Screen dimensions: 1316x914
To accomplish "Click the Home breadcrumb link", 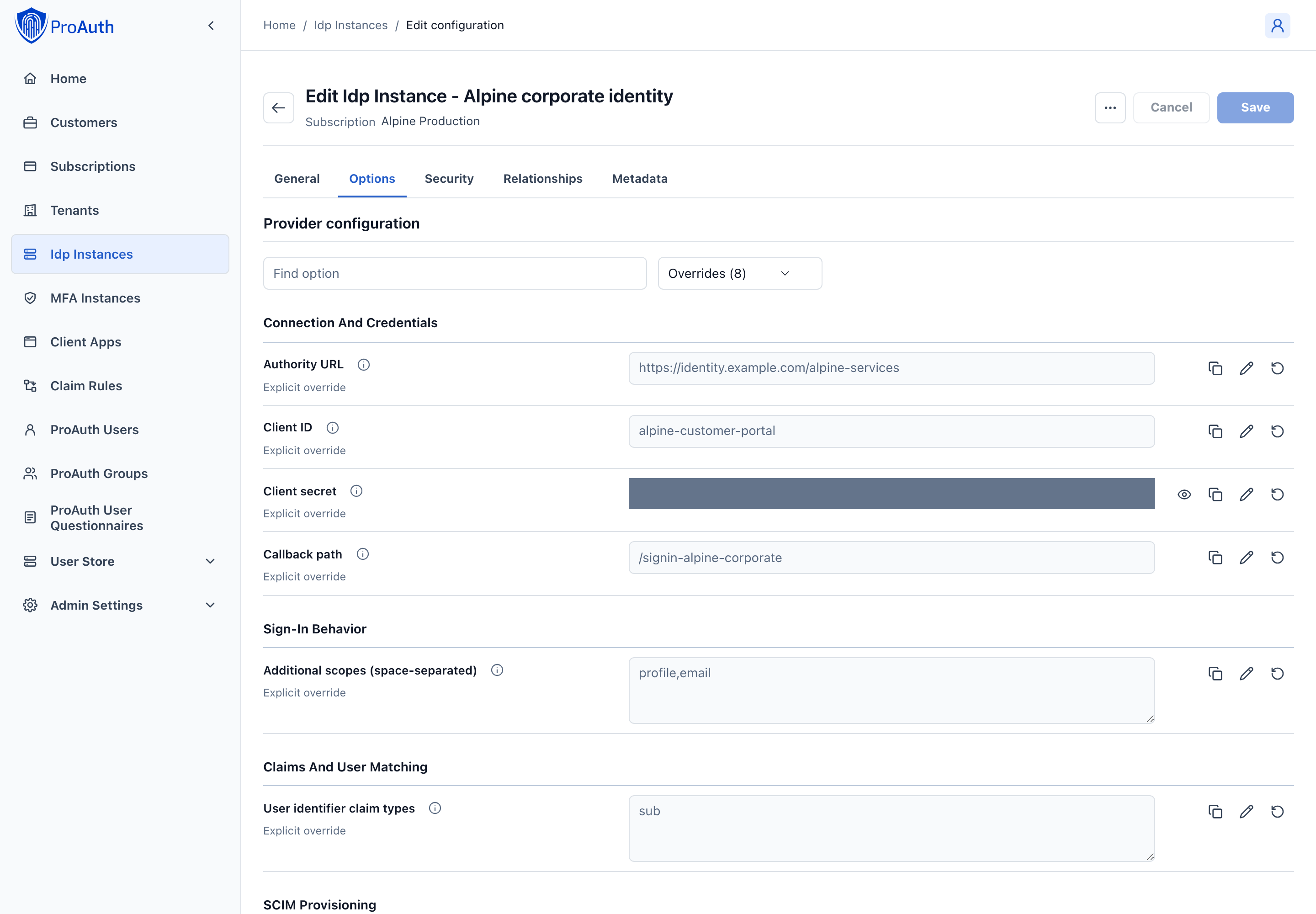I will (280, 25).
